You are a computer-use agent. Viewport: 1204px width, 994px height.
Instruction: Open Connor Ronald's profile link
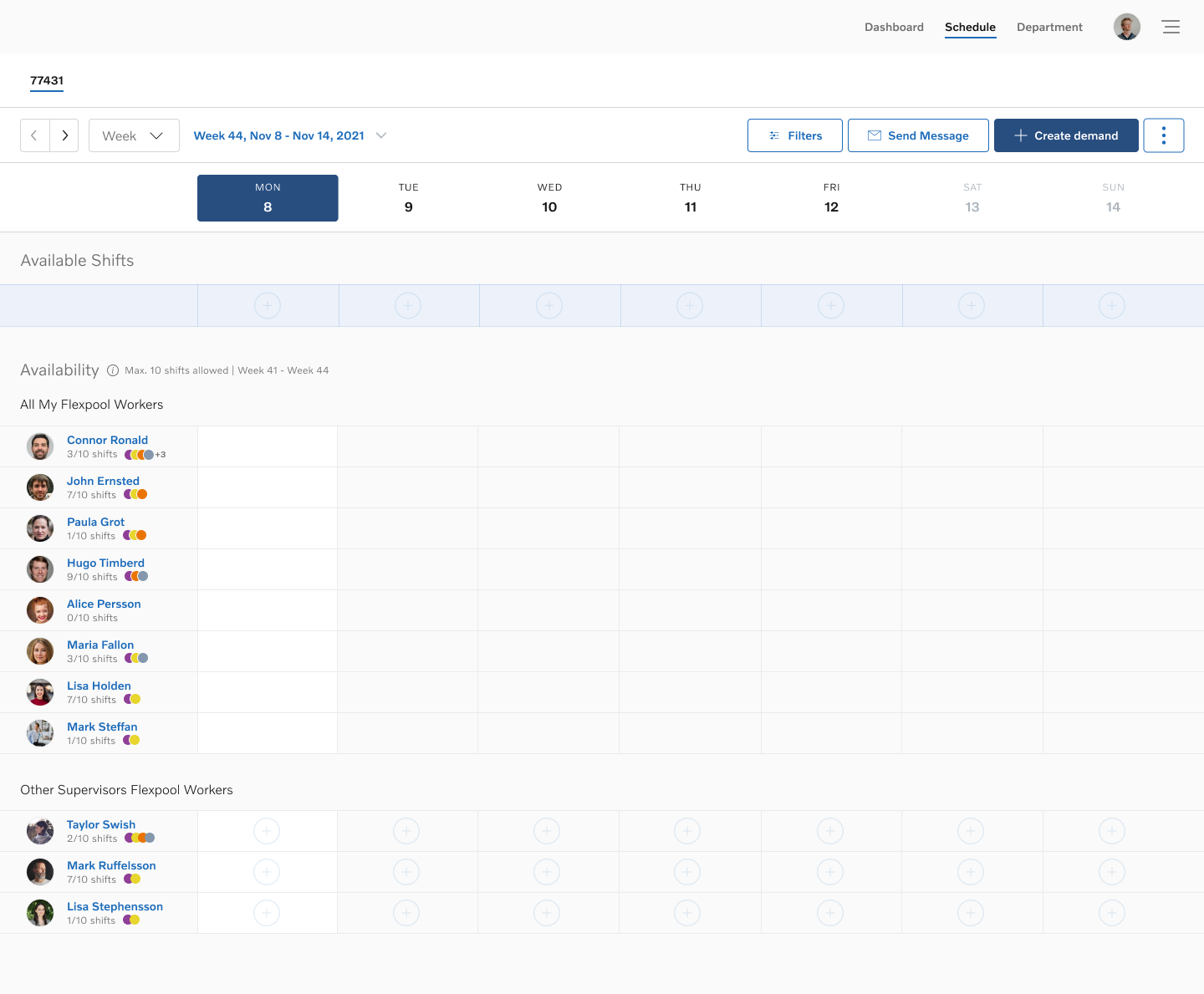[x=107, y=440]
